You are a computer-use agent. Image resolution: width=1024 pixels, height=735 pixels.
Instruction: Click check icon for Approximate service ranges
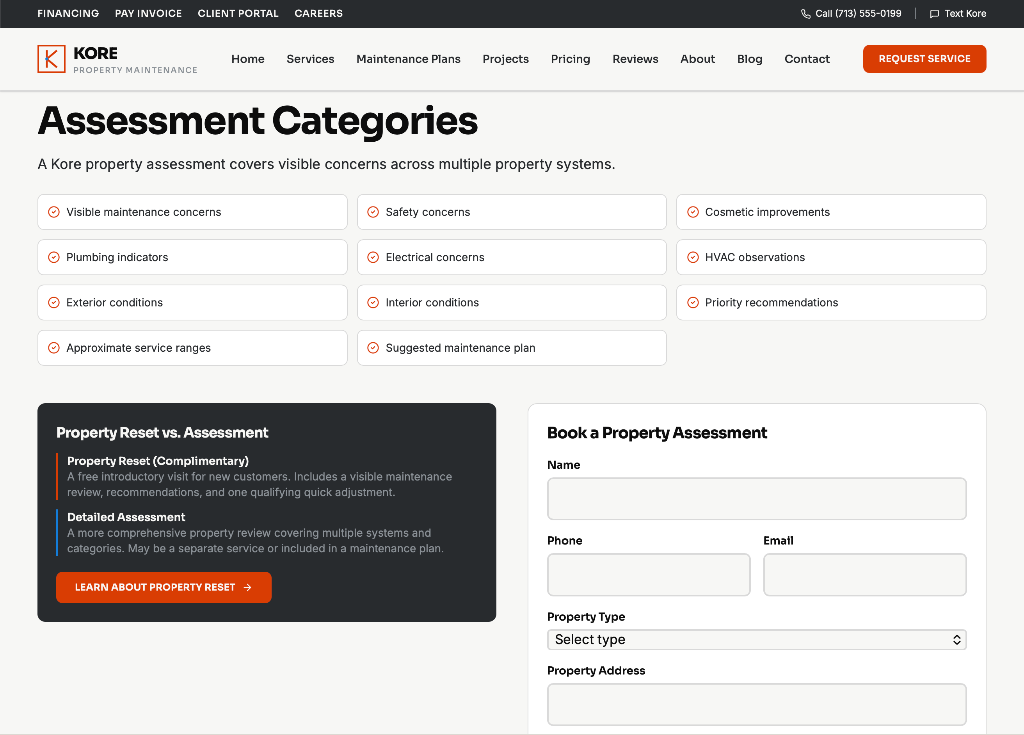click(x=54, y=348)
